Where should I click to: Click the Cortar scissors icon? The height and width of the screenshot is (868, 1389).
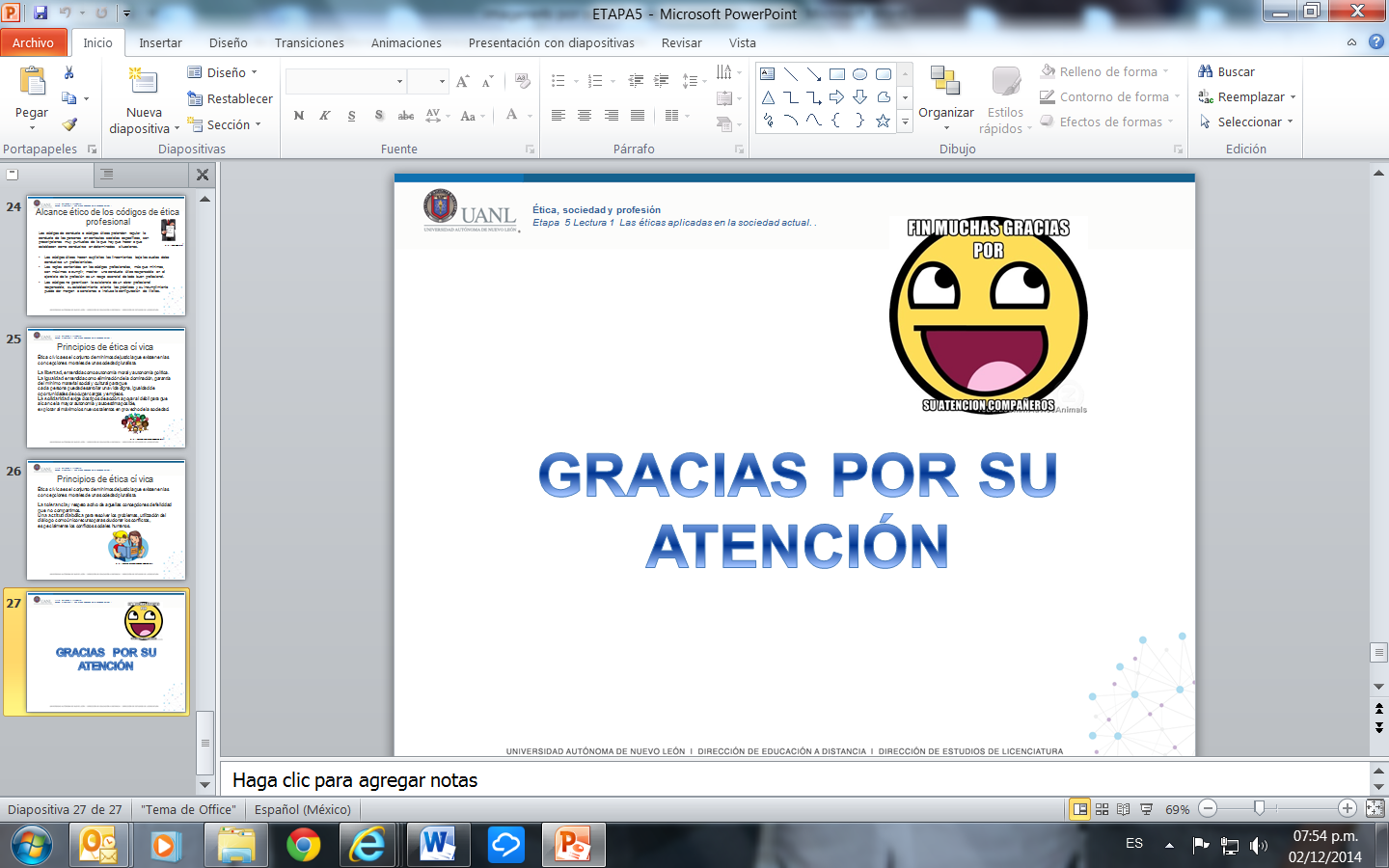tap(68, 72)
